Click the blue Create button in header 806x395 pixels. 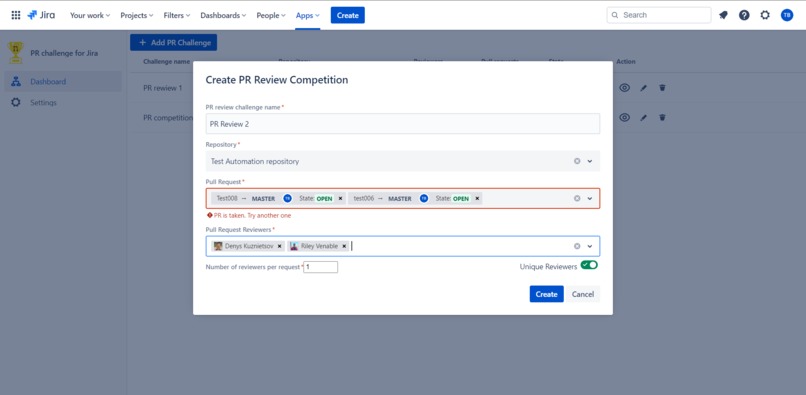pos(347,15)
